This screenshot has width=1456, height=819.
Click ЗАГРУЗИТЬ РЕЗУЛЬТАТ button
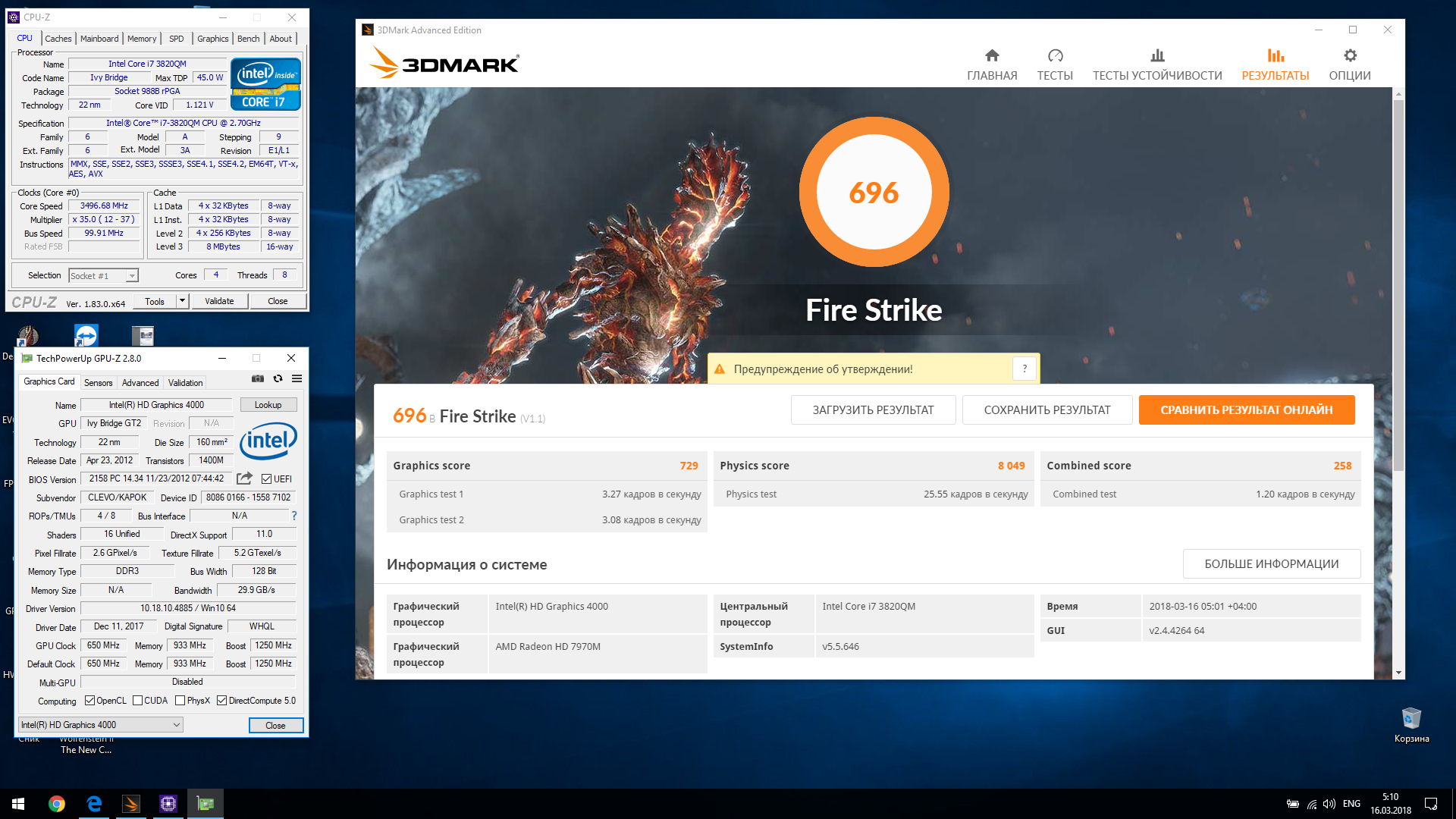[873, 410]
